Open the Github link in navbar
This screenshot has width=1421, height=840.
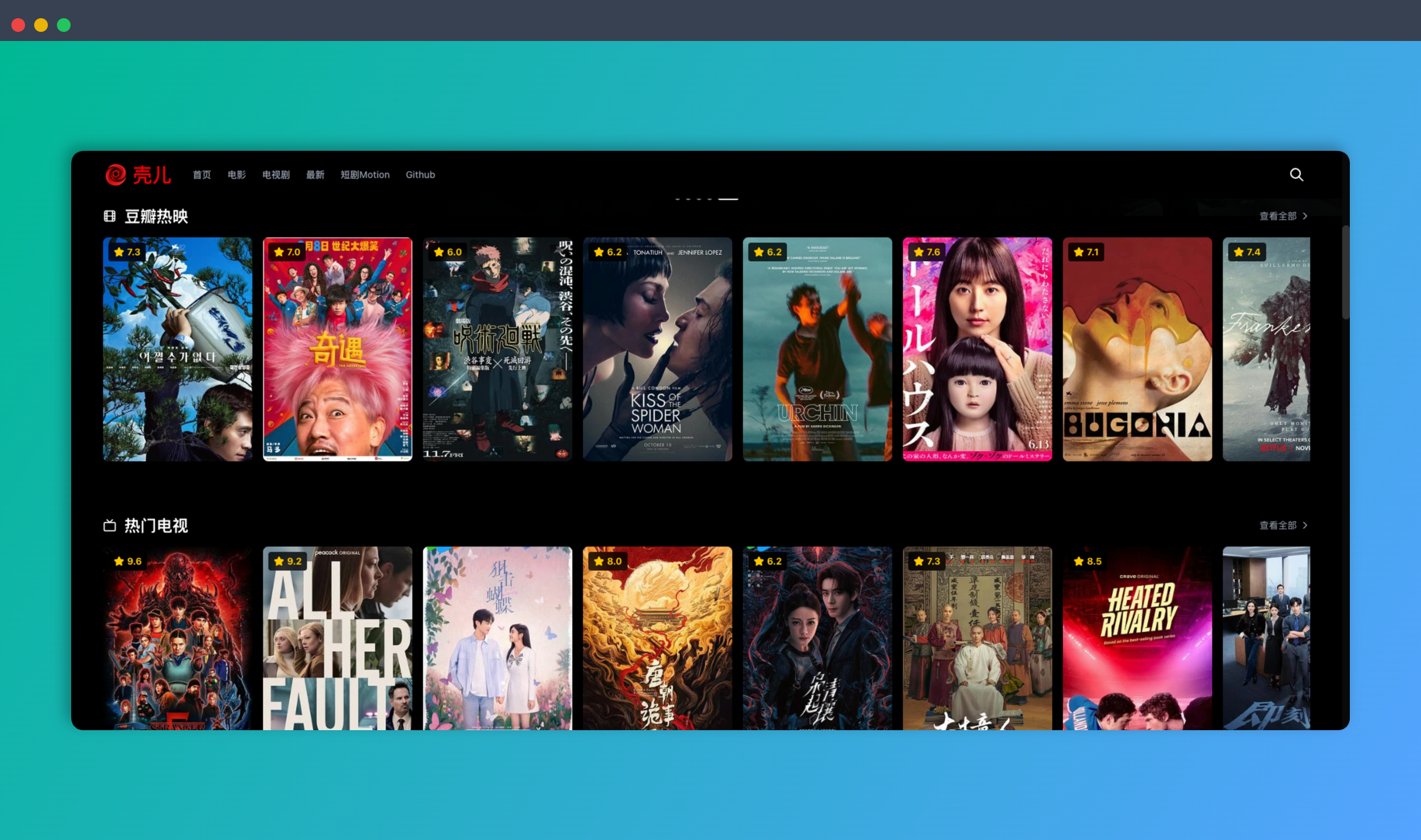coord(420,175)
